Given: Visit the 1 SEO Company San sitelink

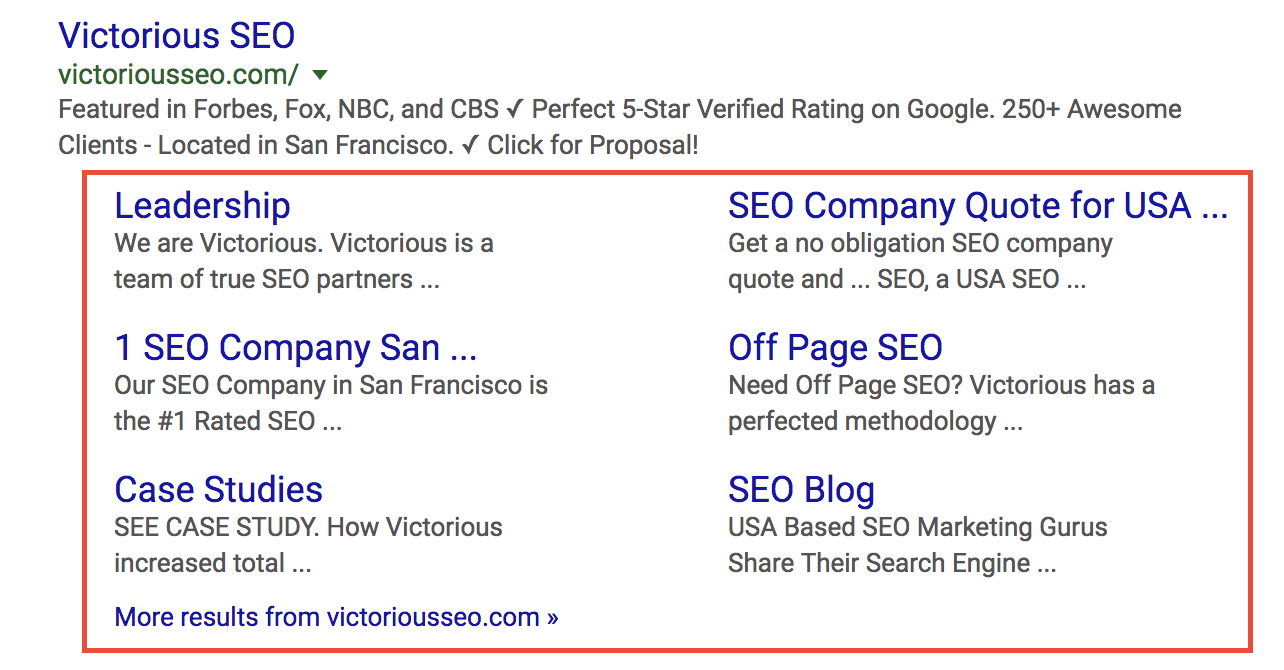Looking at the screenshot, I should 295,348.
